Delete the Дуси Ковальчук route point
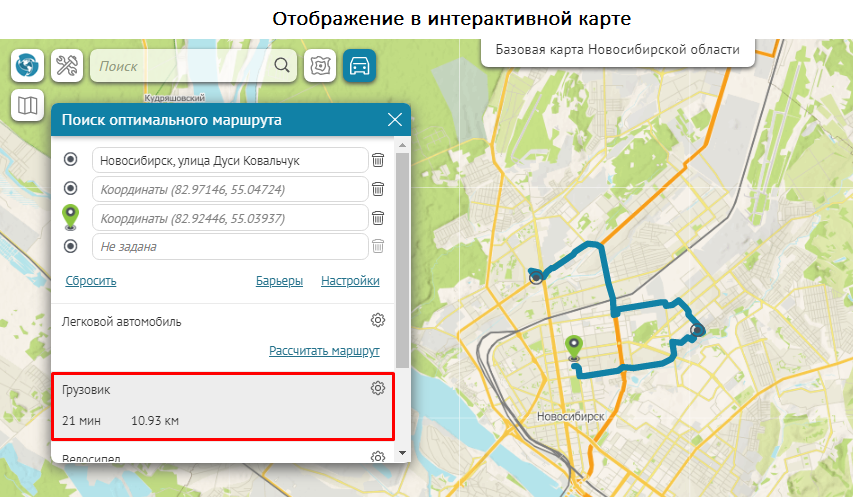853x498 pixels. [x=378, y=160]
